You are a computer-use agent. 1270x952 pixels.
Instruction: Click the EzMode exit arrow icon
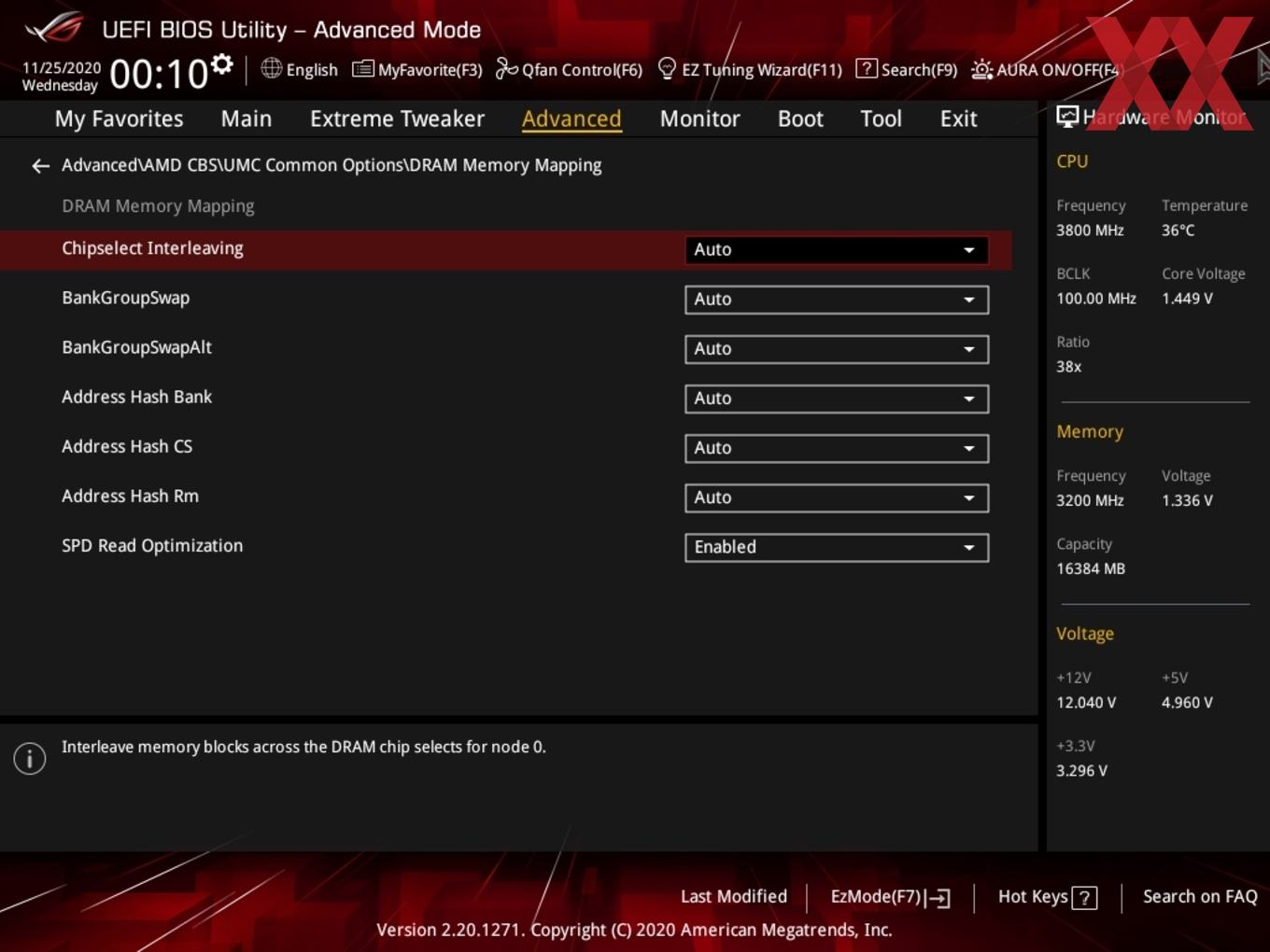point(938,898)
